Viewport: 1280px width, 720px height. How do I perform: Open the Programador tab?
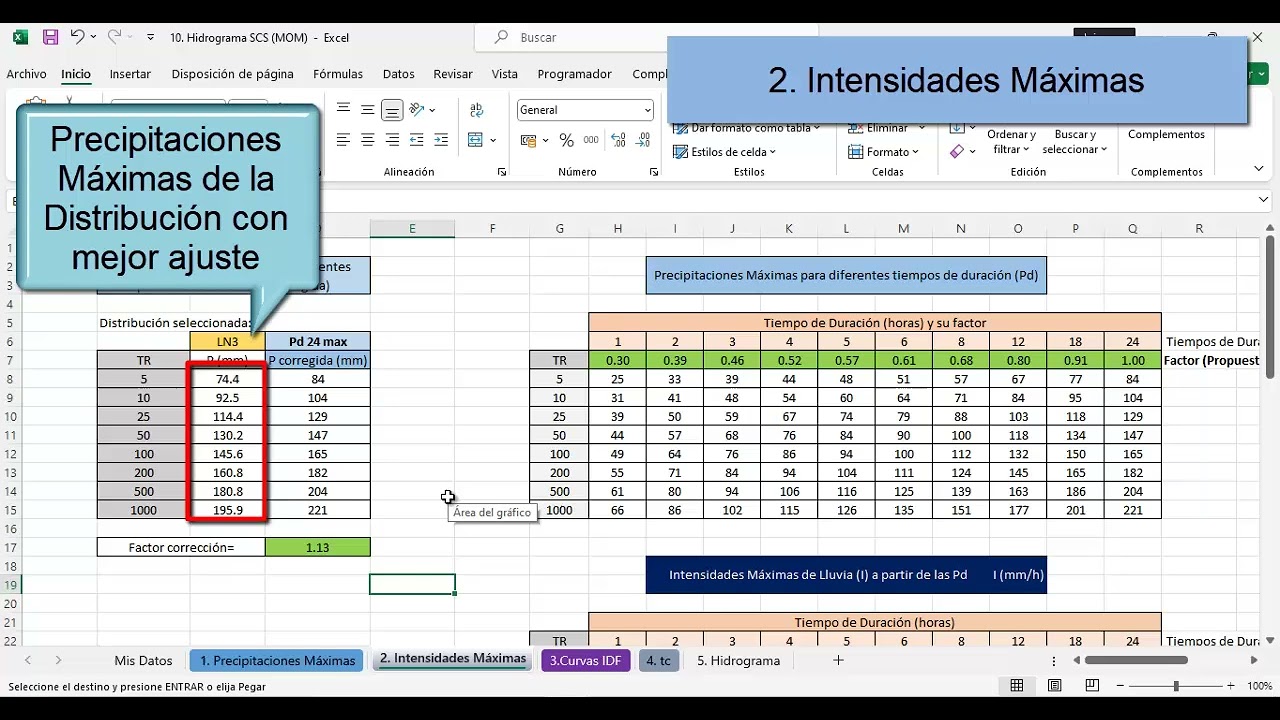point(574,74)
